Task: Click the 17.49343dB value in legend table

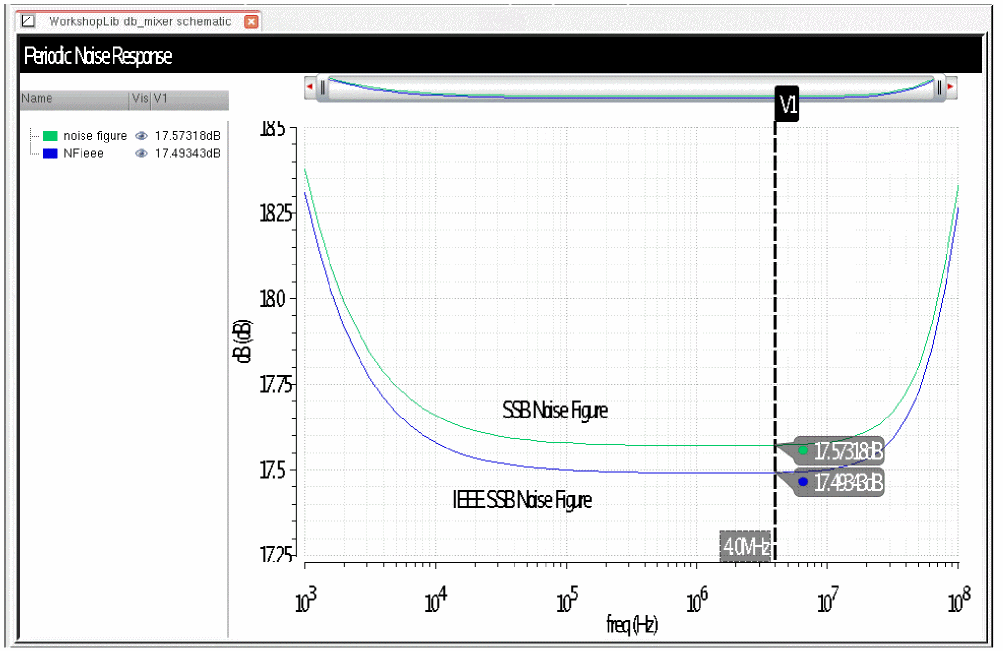Action: coord(187,153)
